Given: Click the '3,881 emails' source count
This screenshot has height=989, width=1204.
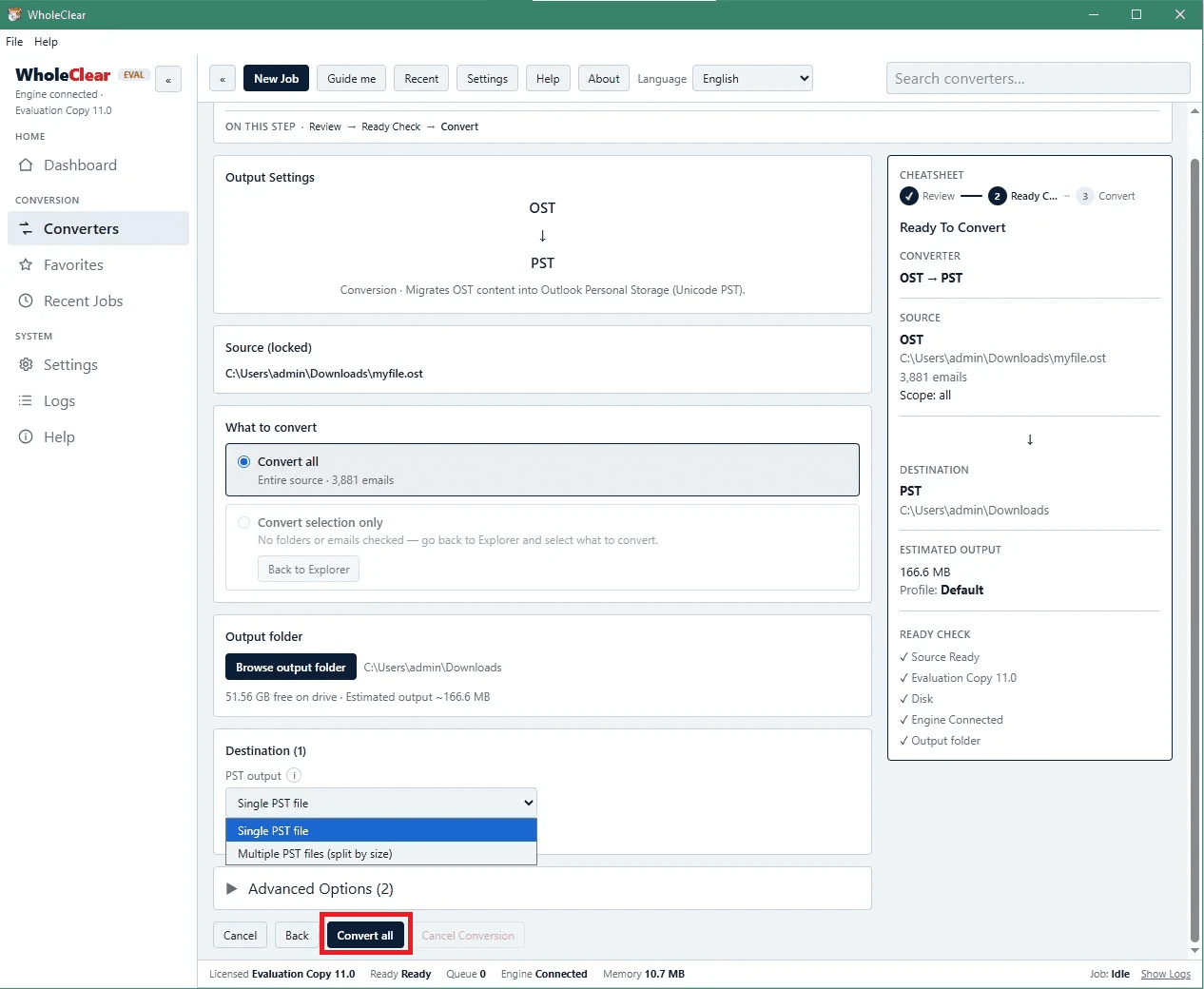Looking at the screenshot, I should (933, 378).
